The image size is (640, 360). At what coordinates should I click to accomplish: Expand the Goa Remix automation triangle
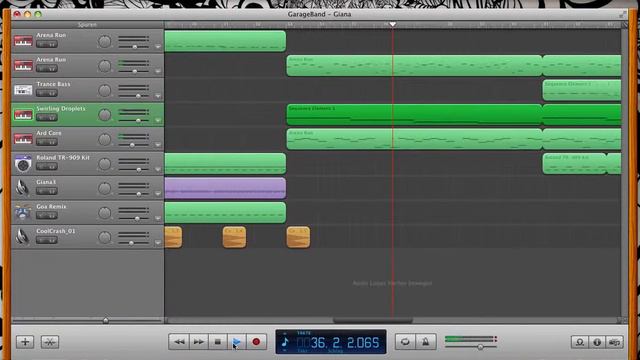(158, 218)
